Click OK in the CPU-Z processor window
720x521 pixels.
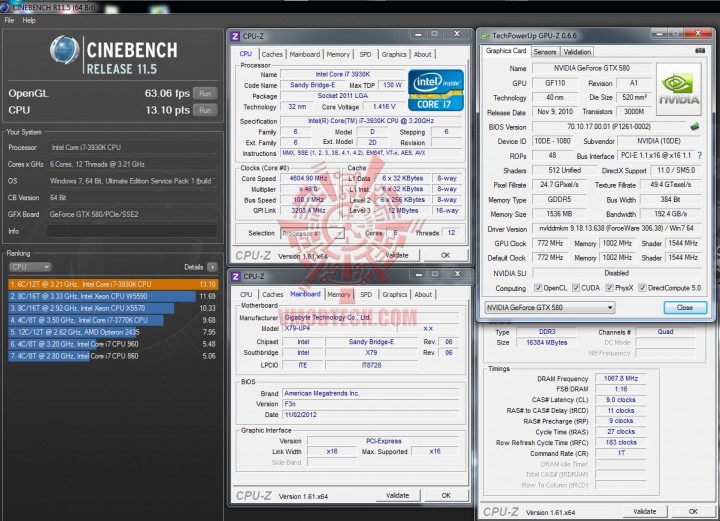pos(445,255)
